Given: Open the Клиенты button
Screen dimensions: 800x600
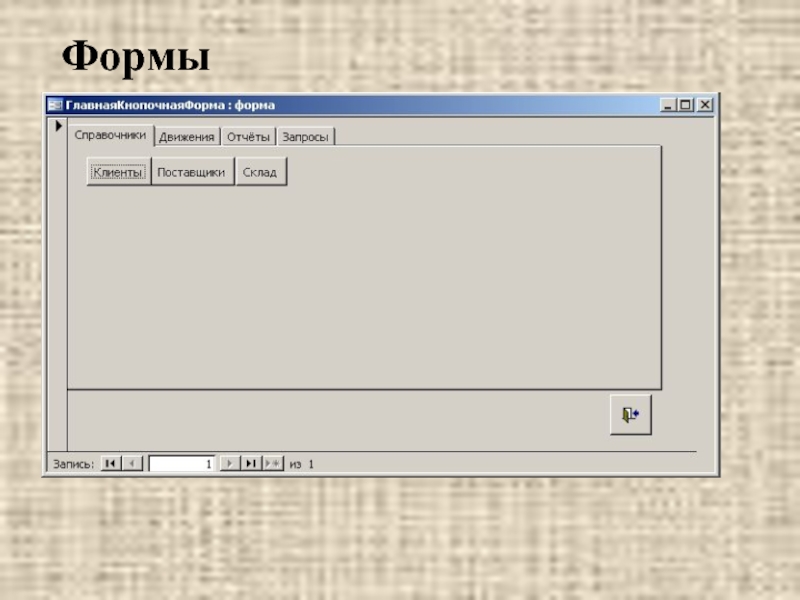Looking at the screenshot, I should tap(118, 172).
